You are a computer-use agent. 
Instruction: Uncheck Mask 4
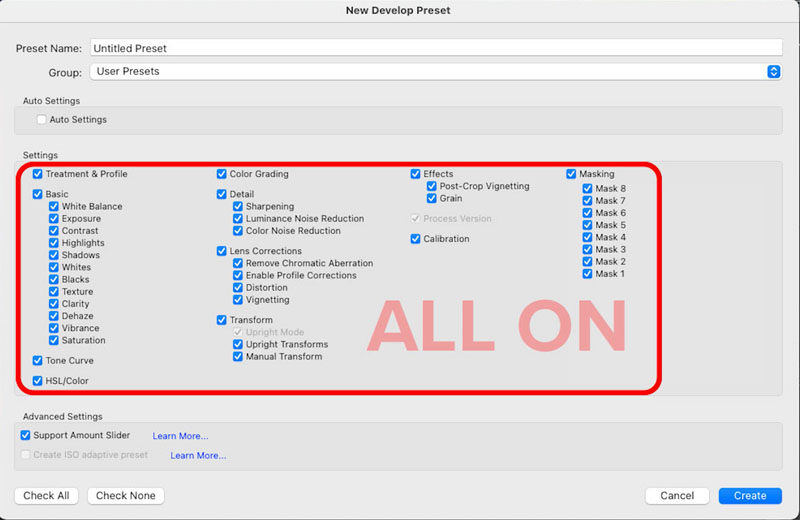[x=587, y=237]
